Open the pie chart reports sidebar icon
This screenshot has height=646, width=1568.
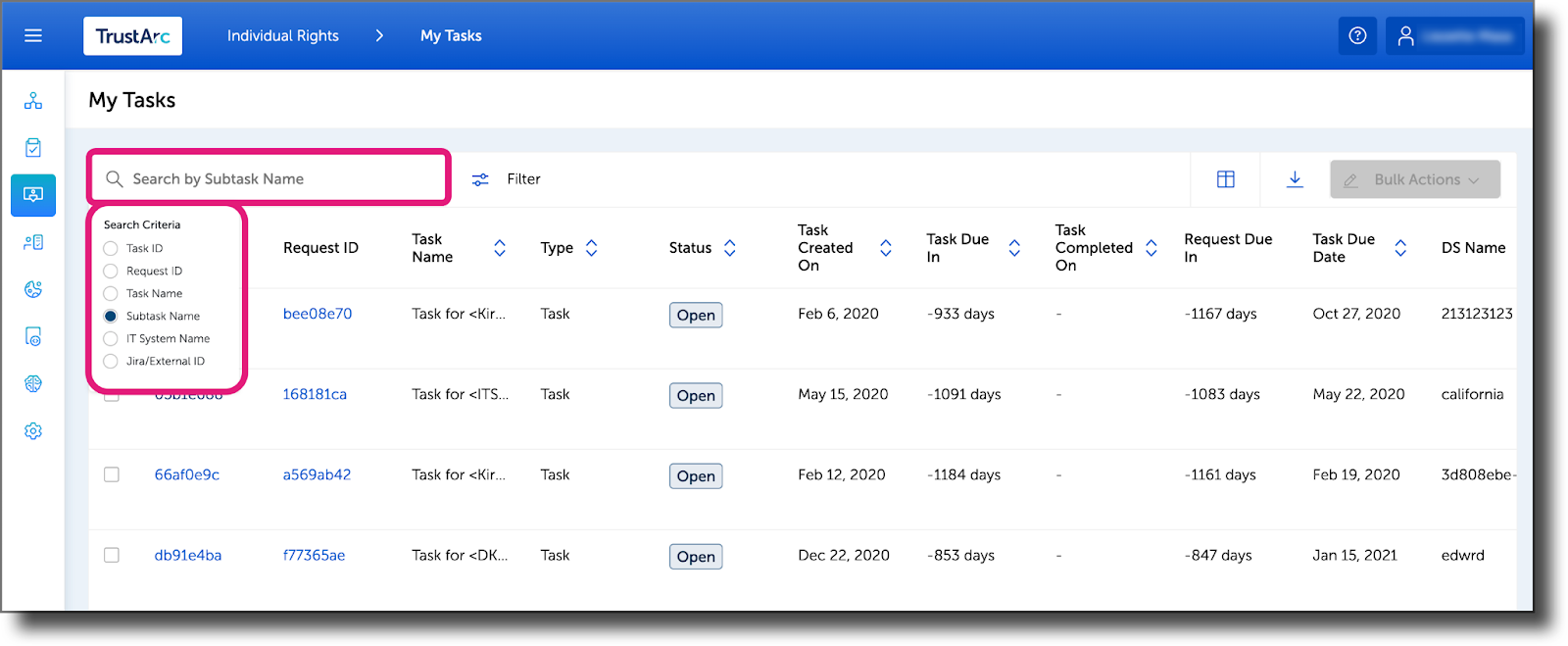point(33,289)
